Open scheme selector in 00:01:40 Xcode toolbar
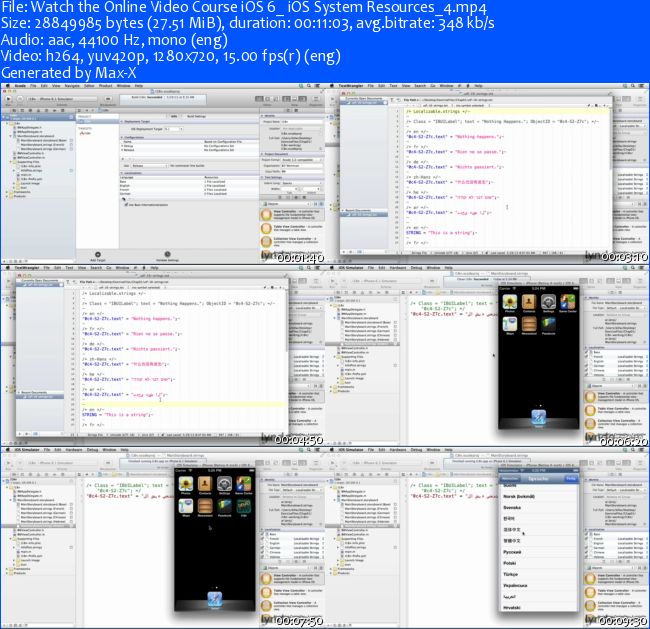 pos(62,99)
